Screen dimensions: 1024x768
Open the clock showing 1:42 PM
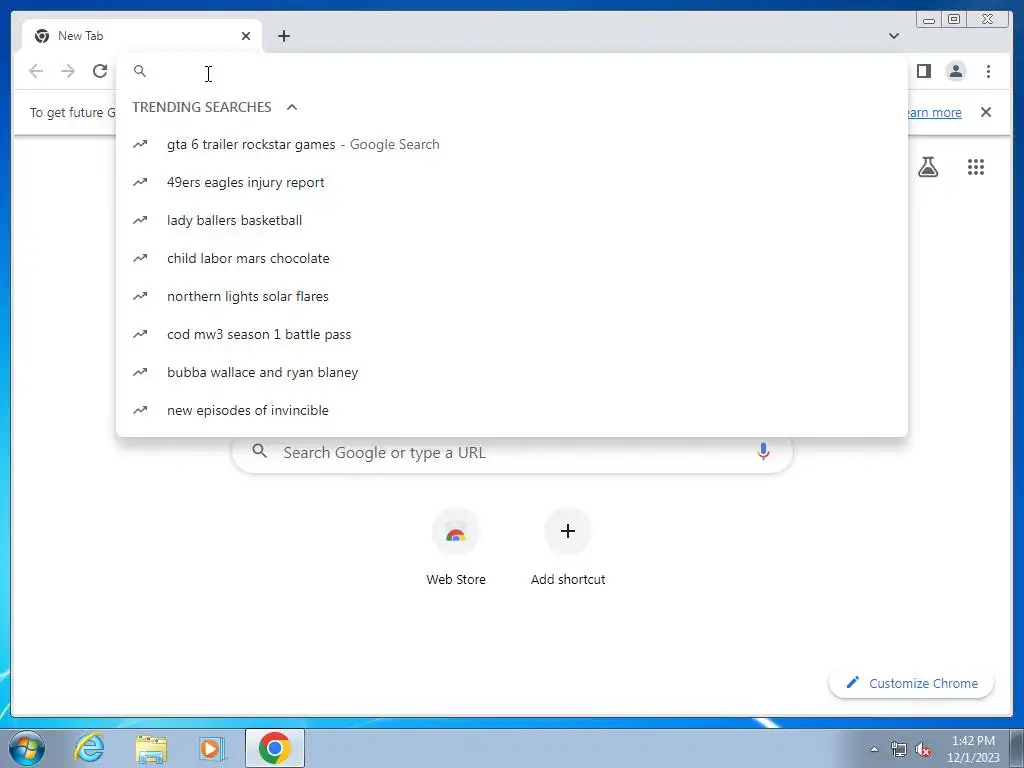(x=973, y=749)
